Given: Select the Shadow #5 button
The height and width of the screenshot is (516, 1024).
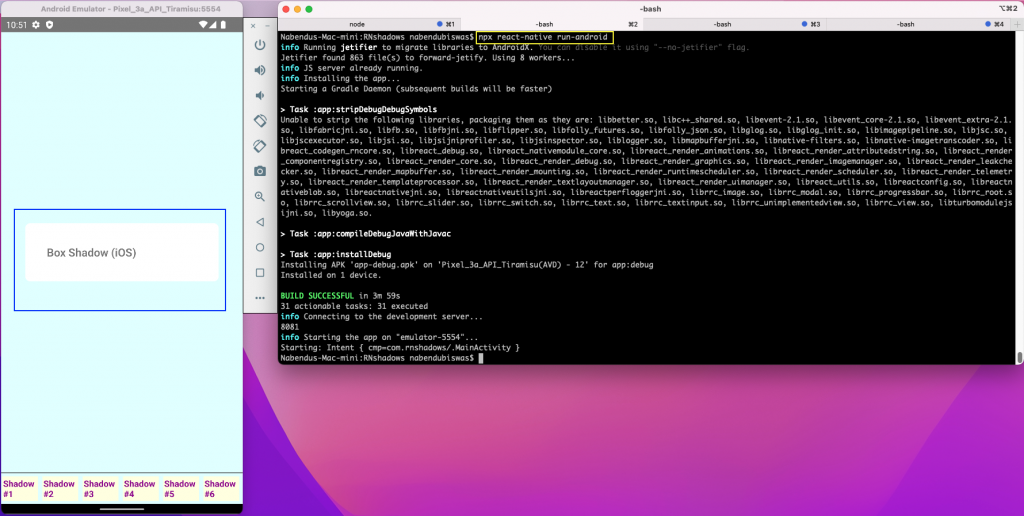Looking at the screenshot, I should pyautogui.click(x=180, y=489).
